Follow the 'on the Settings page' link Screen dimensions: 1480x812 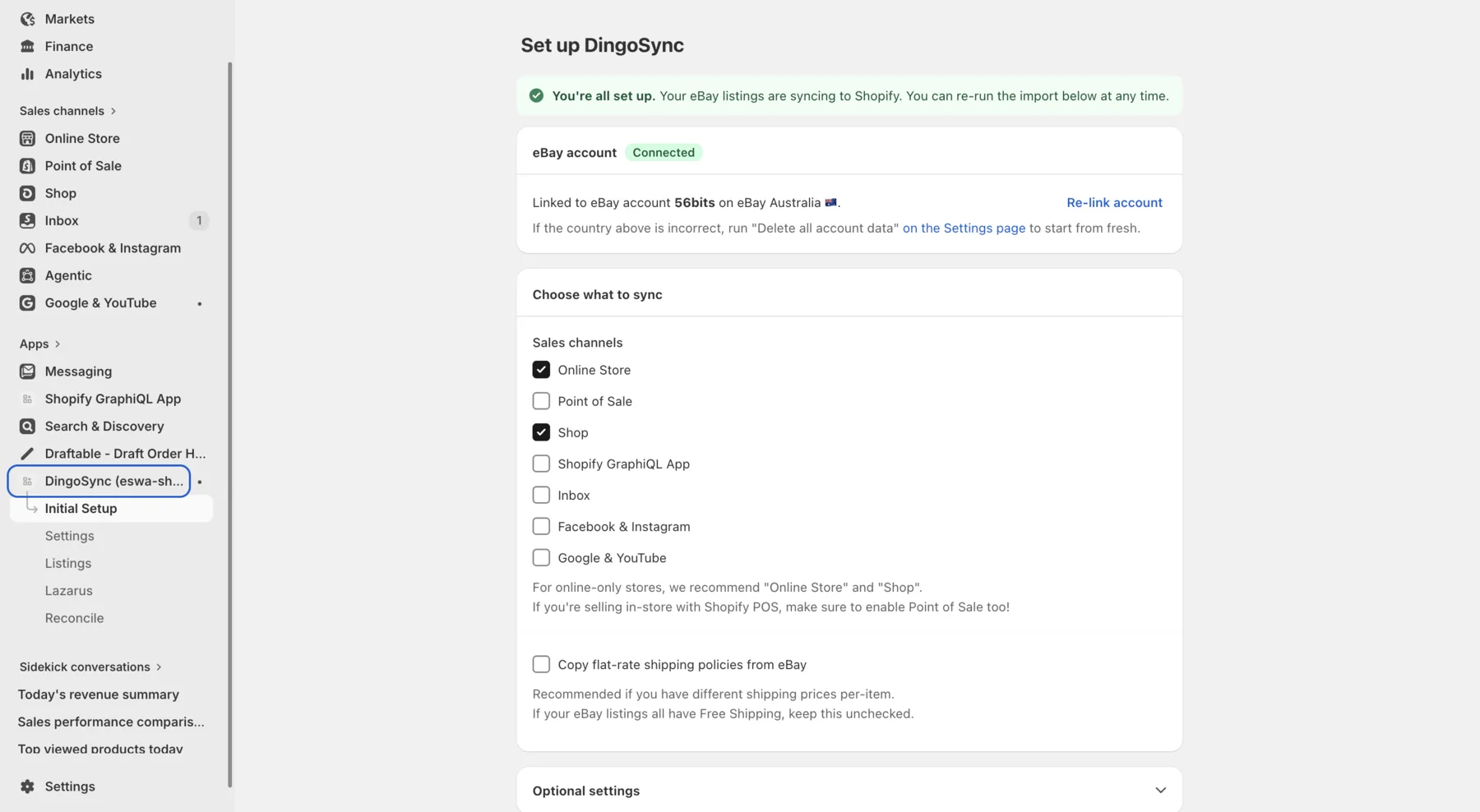point(964,228)
